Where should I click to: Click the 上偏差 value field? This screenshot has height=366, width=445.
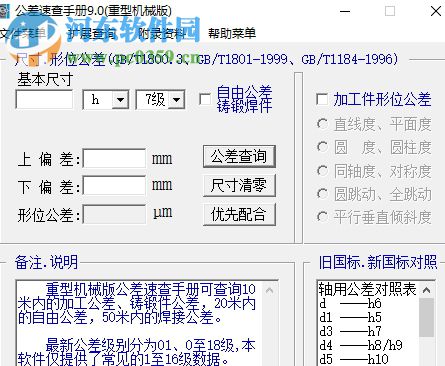(x=114, y=158)
